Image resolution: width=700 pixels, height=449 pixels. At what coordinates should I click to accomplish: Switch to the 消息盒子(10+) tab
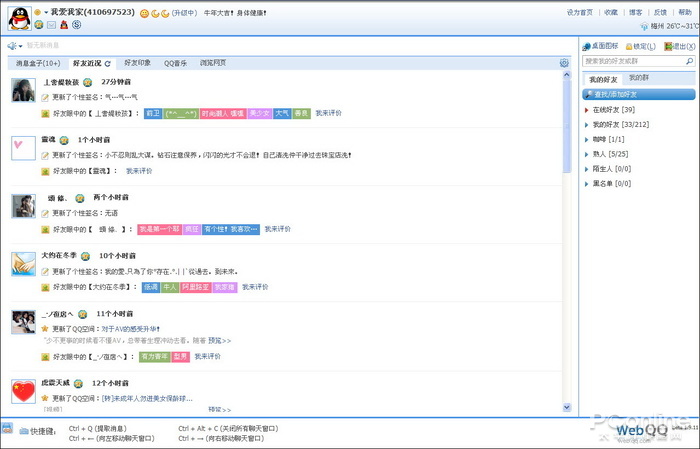pos(38,63)
